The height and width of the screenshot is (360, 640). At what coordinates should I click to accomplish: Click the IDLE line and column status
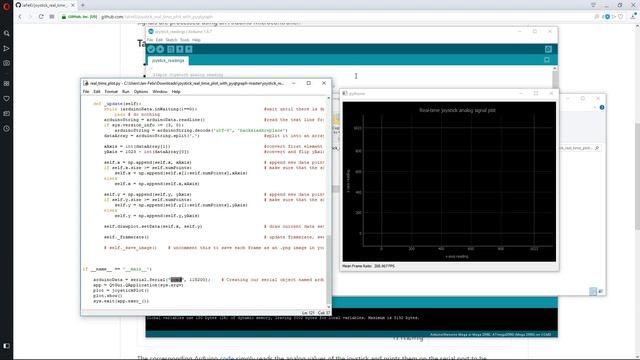coord(316,313)
